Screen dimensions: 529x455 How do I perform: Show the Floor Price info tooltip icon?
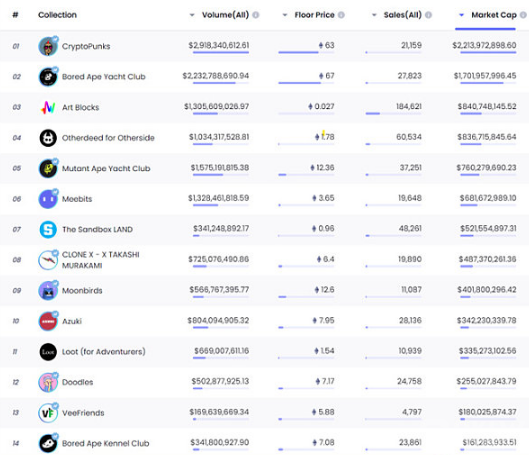[341, 15]
